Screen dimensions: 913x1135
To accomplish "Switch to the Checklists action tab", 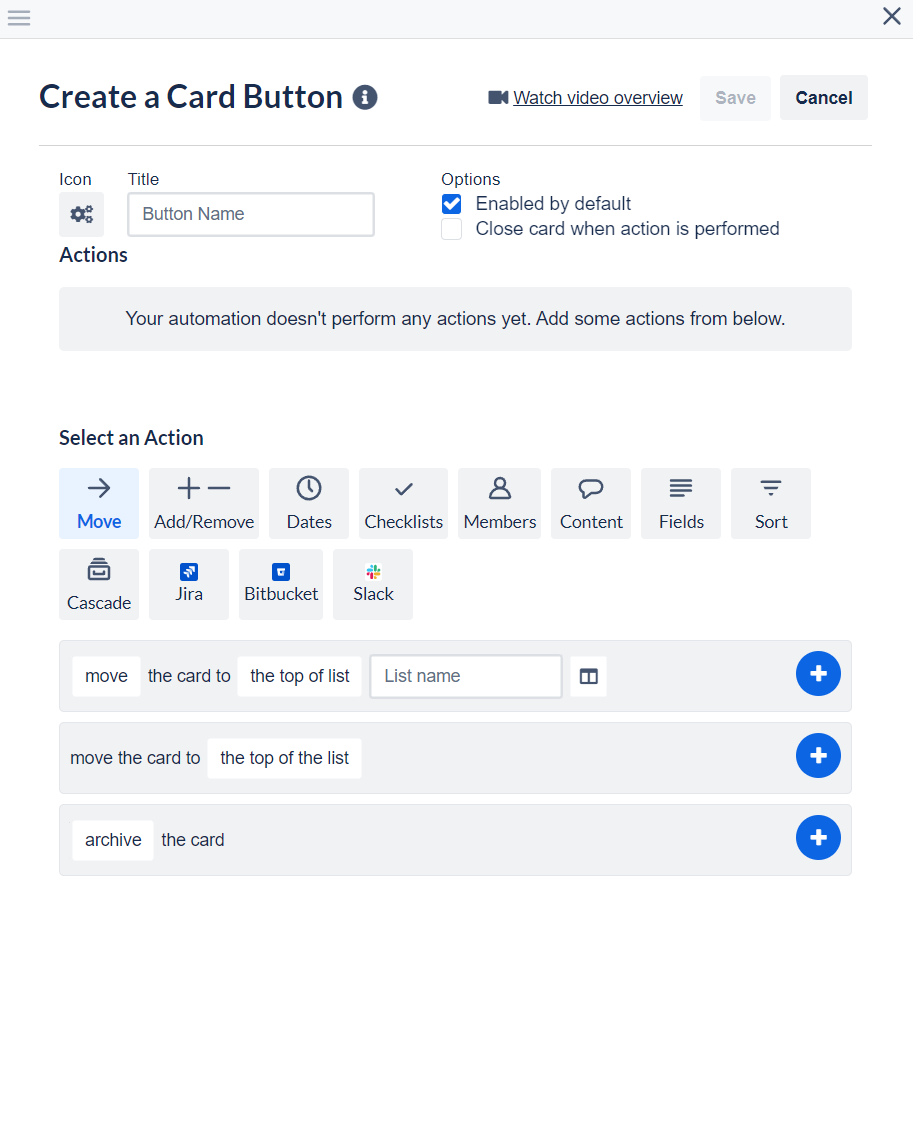I will 403,503.
